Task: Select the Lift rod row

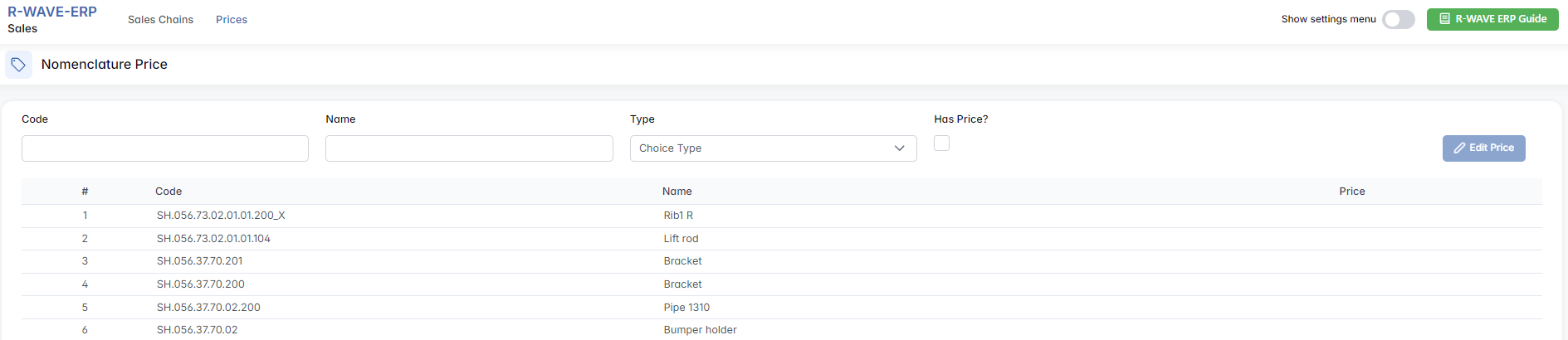Action: click(681, 239)
